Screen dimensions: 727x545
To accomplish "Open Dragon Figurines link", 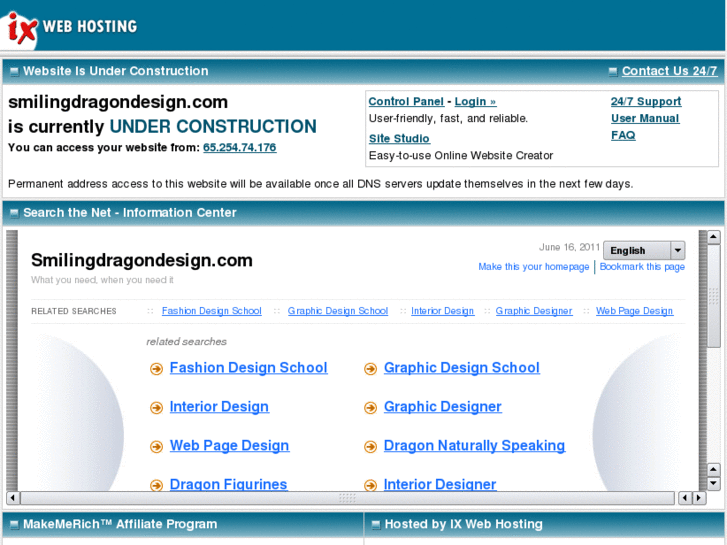I will tap(228, 484).
